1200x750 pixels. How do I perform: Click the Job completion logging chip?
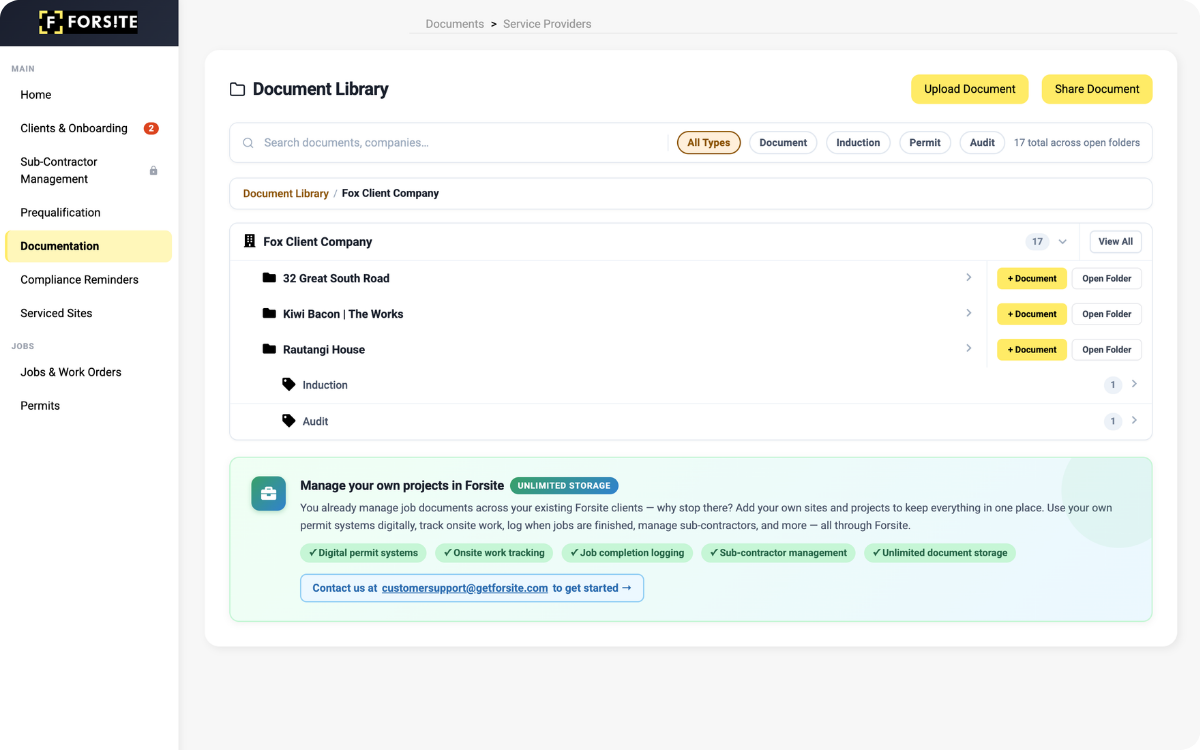pos(627,553)
